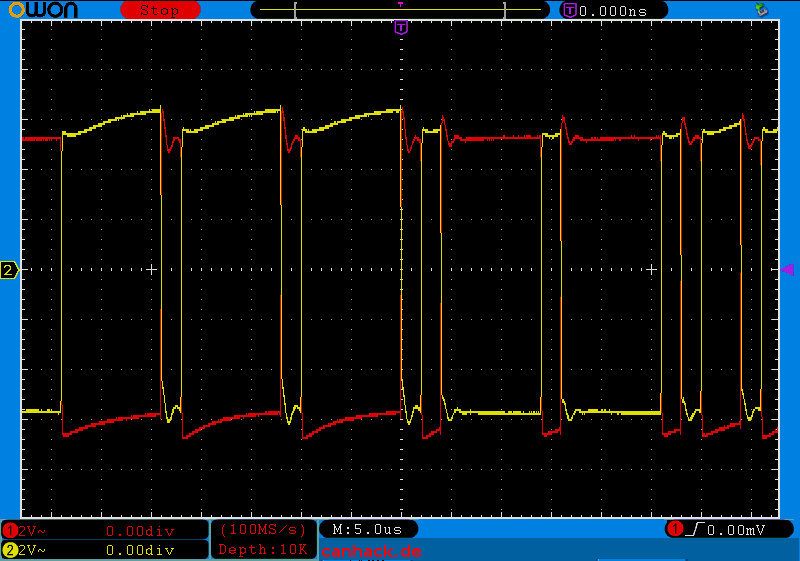Click the yellow channel 2 ground marker
The width and height of the screenshot is (800, 561).
pos(9,270)
